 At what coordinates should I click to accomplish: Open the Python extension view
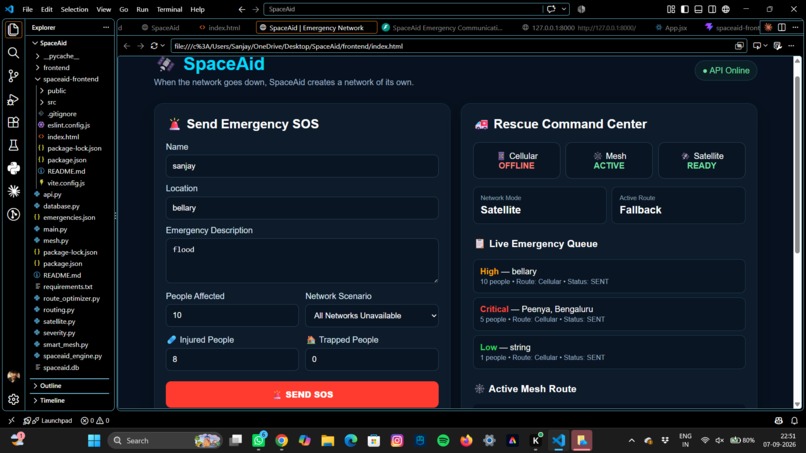pyautogui.click(x=13, y=168)
